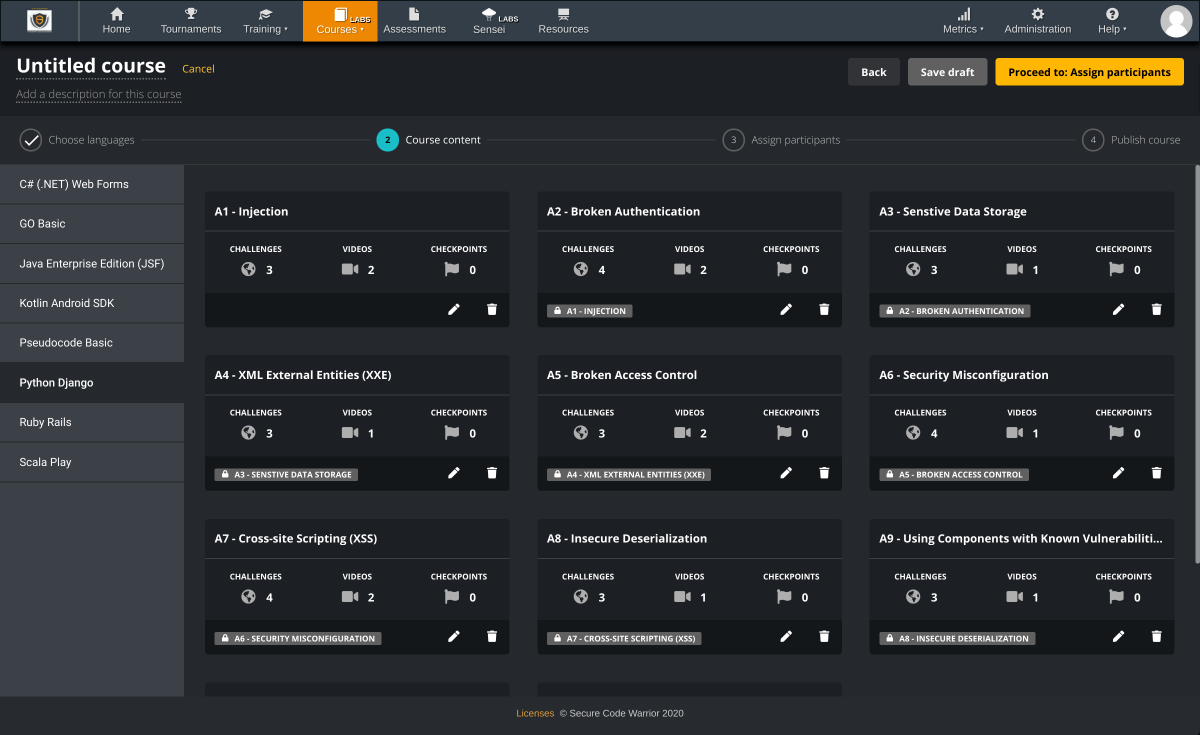Click the Secure Code Warrior shield logo
Screen dimensions: 1200x735
pos(39,20)
